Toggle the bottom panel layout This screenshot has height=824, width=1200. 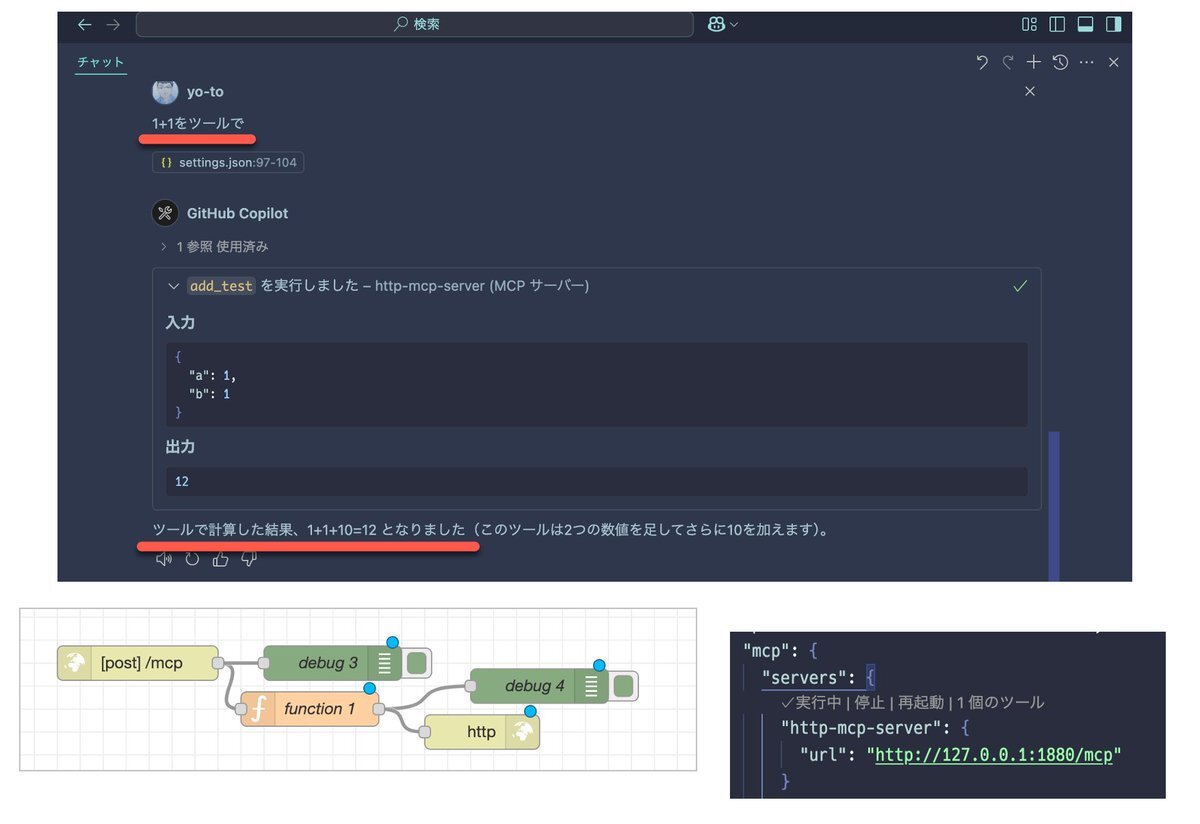point(1085,24)
